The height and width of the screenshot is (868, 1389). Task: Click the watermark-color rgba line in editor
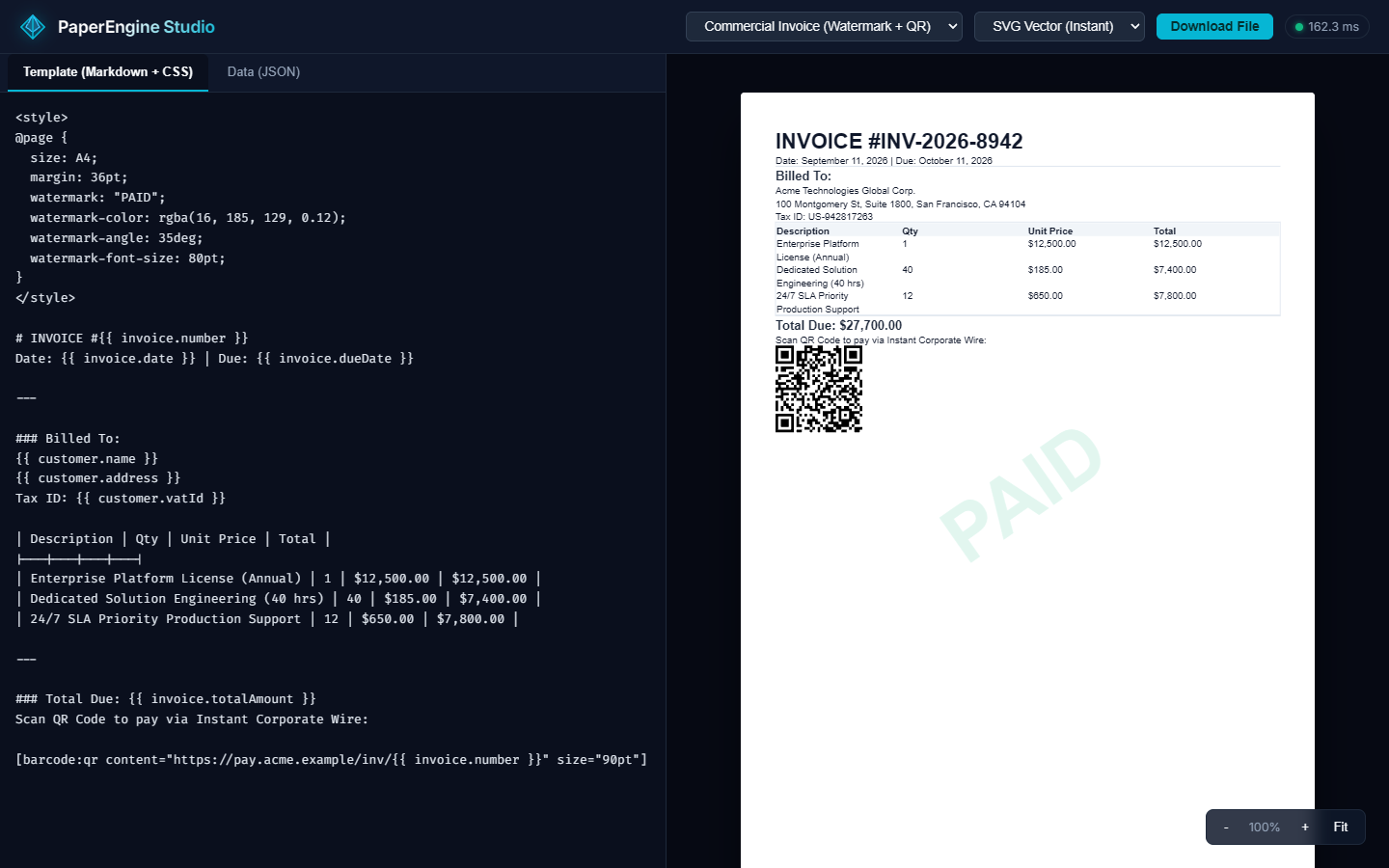(x=188, y=218)
